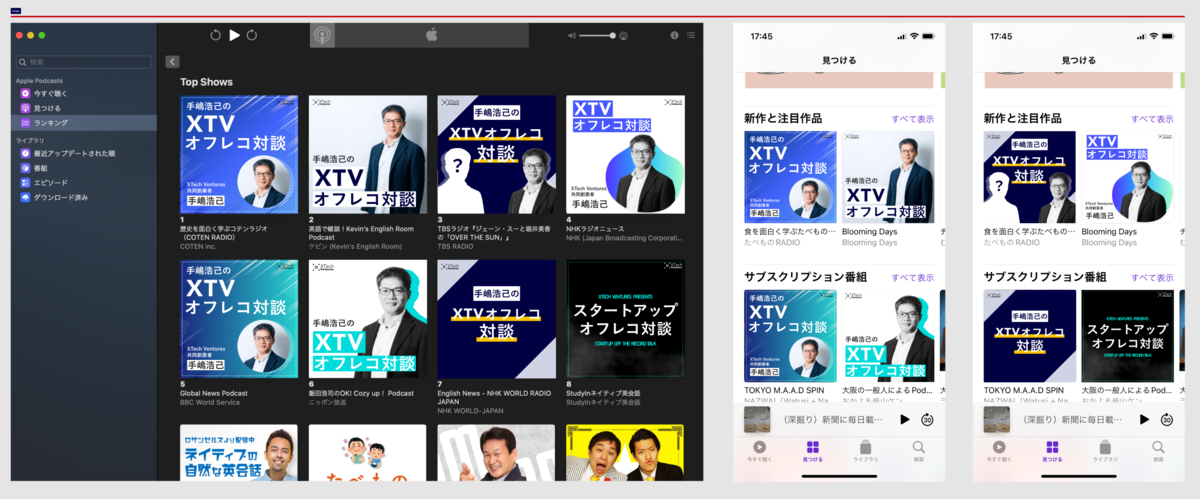The height and width of the screenshot is (499, 1200).
Task: Open rank 3 question-mark artwork in Top Shows
Action: click(x=496, y=154)
